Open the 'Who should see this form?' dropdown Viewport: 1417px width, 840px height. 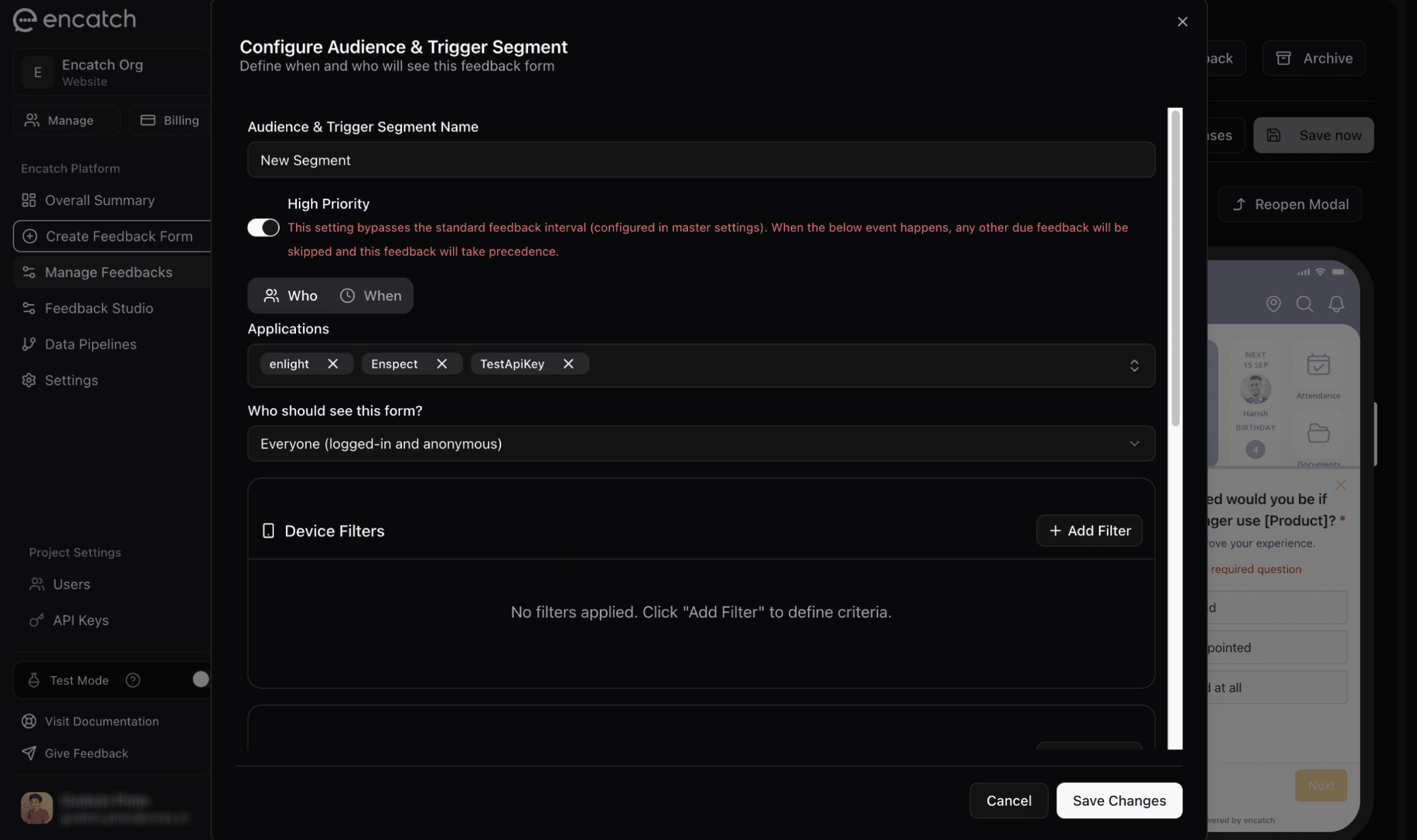coord(701,444)
